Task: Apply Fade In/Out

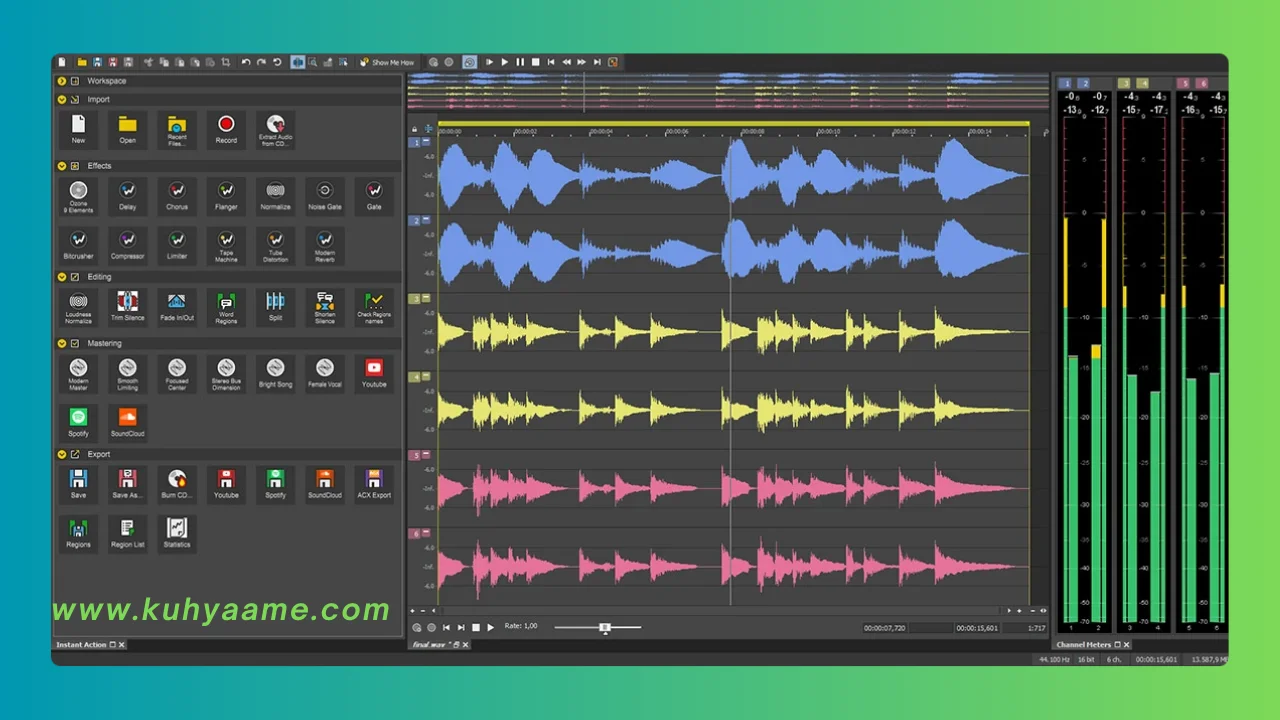Action: click(177, 307)
